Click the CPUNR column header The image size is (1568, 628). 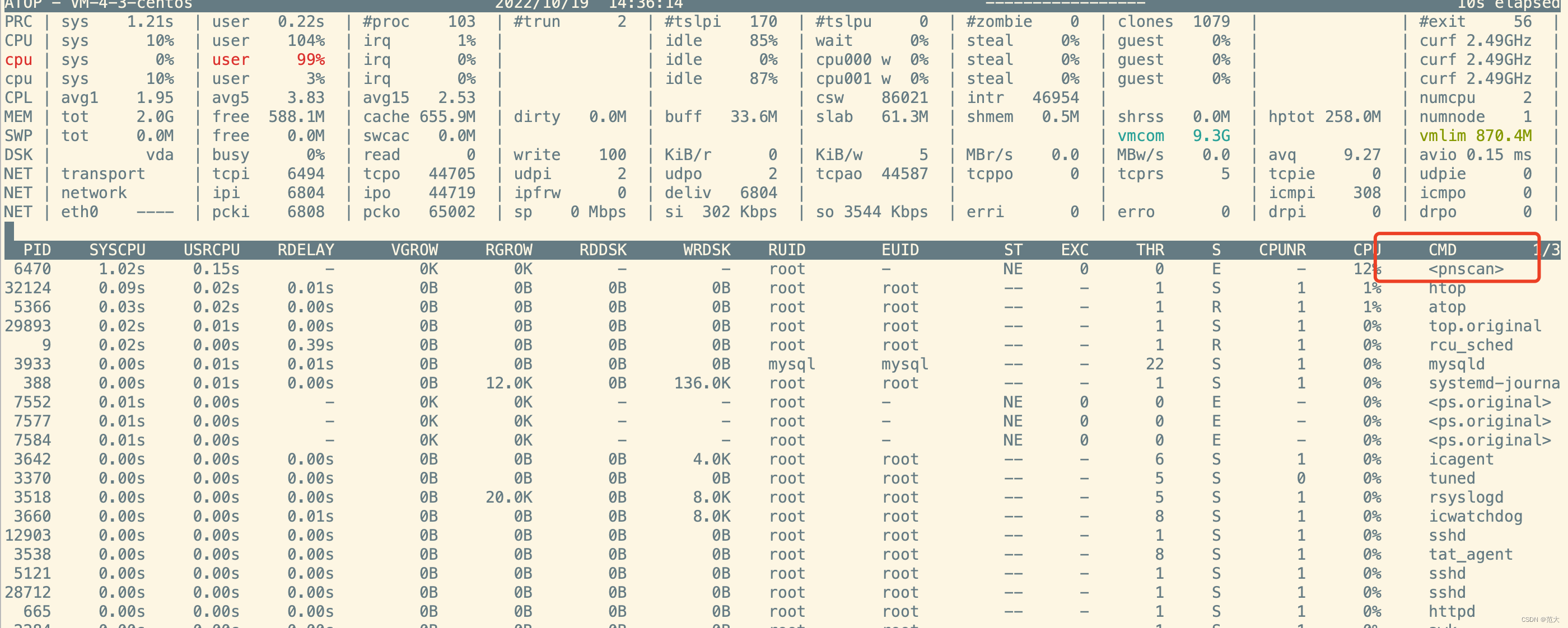[1282, 250]
